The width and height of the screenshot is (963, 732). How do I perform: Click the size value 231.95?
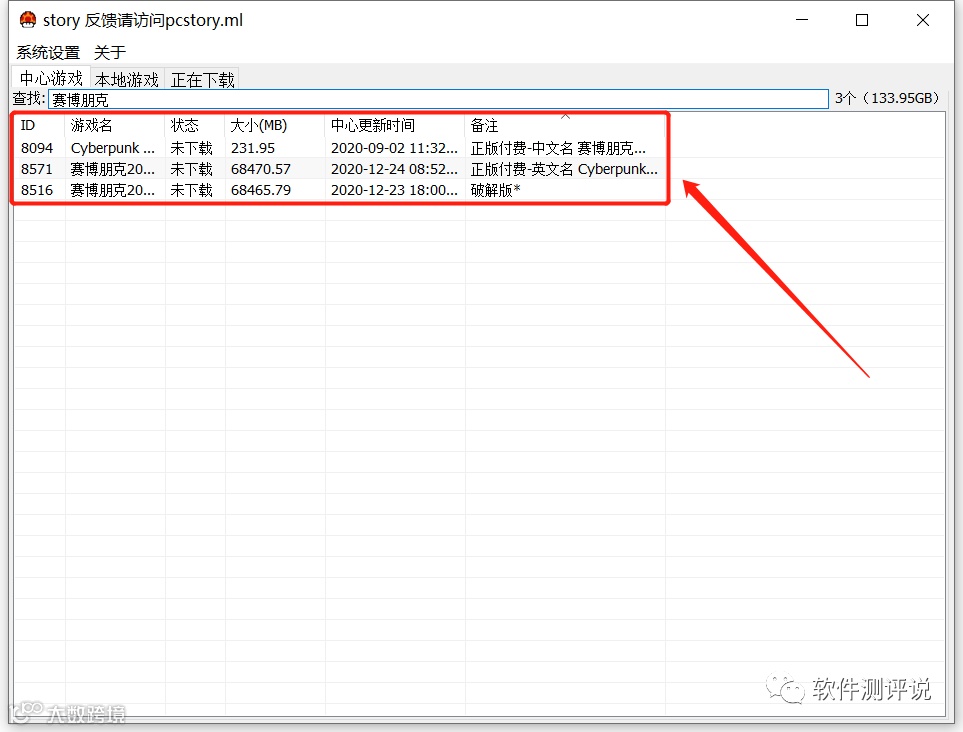252,148
